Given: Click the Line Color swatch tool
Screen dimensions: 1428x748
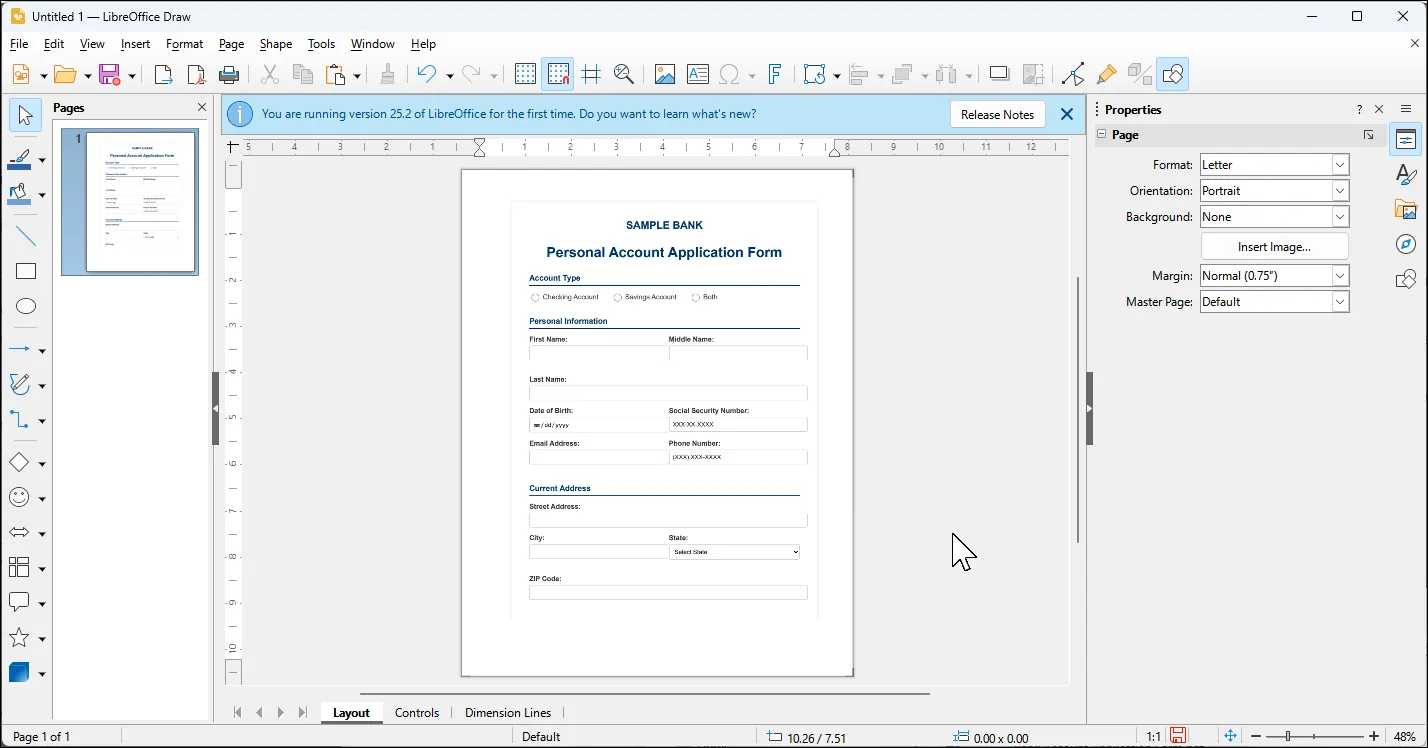Looking at the screenshot, I should [20, 159].
